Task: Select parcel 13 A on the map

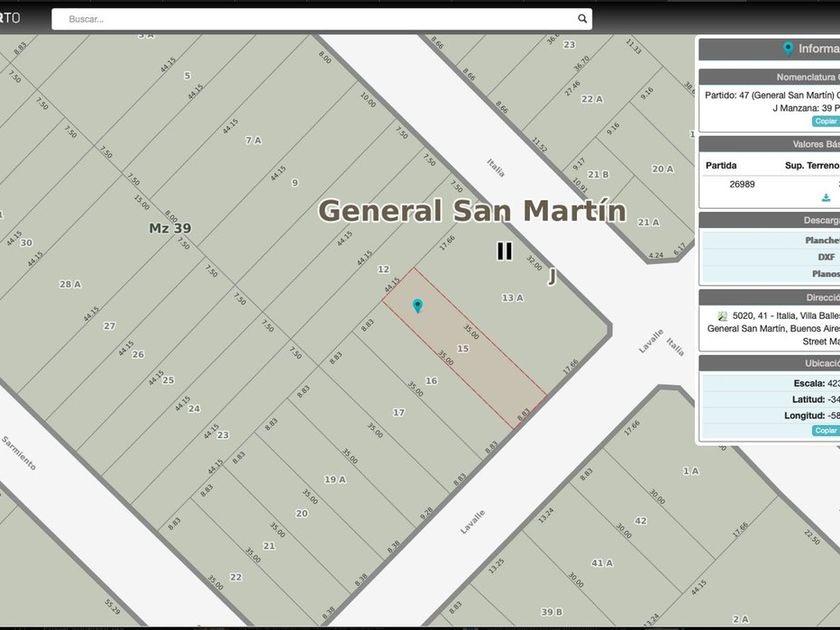Action: pyautogui.click(x=512, y=297)
